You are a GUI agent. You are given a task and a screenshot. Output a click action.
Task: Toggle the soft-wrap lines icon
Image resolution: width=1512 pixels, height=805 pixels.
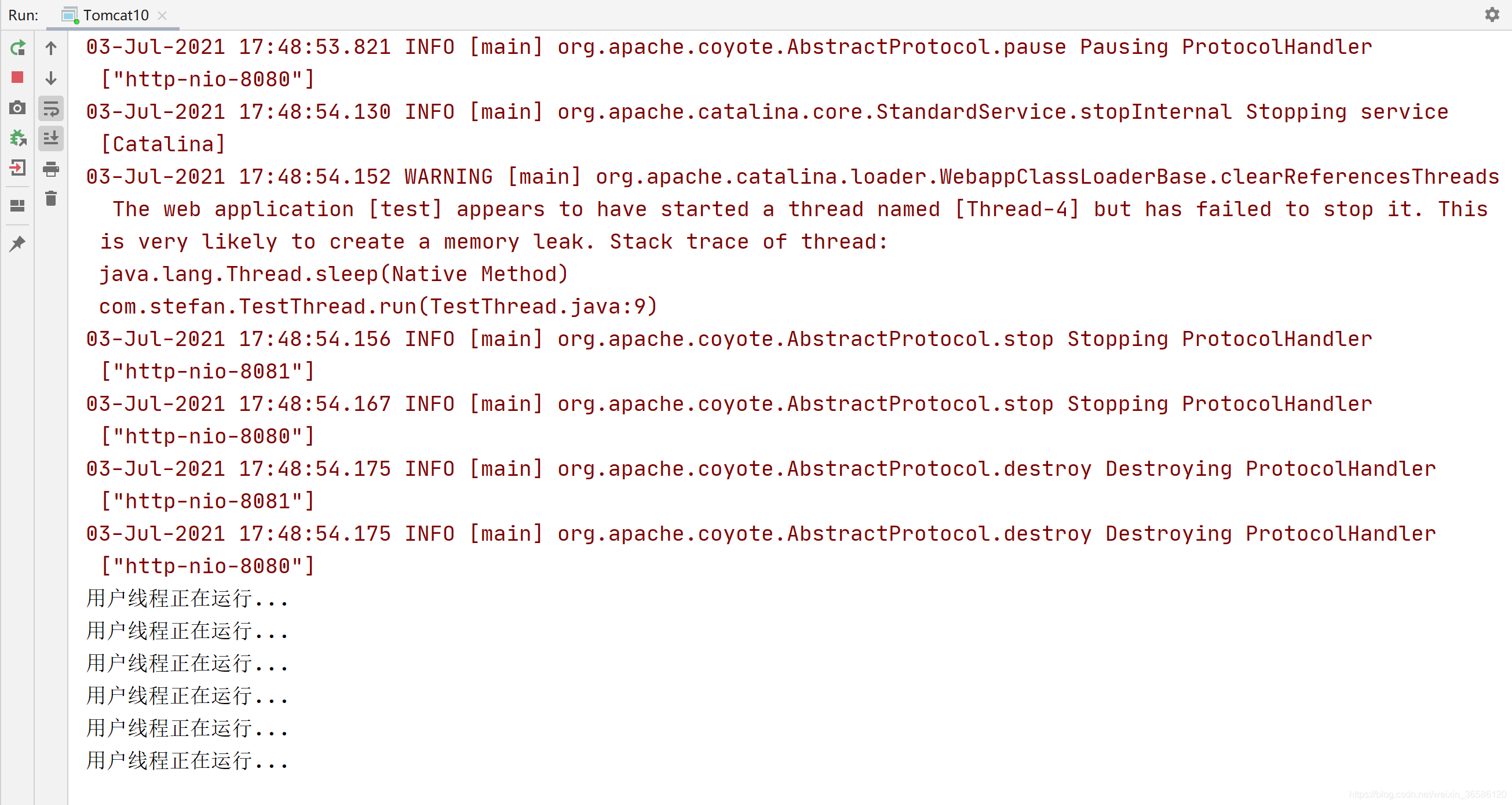50,108
